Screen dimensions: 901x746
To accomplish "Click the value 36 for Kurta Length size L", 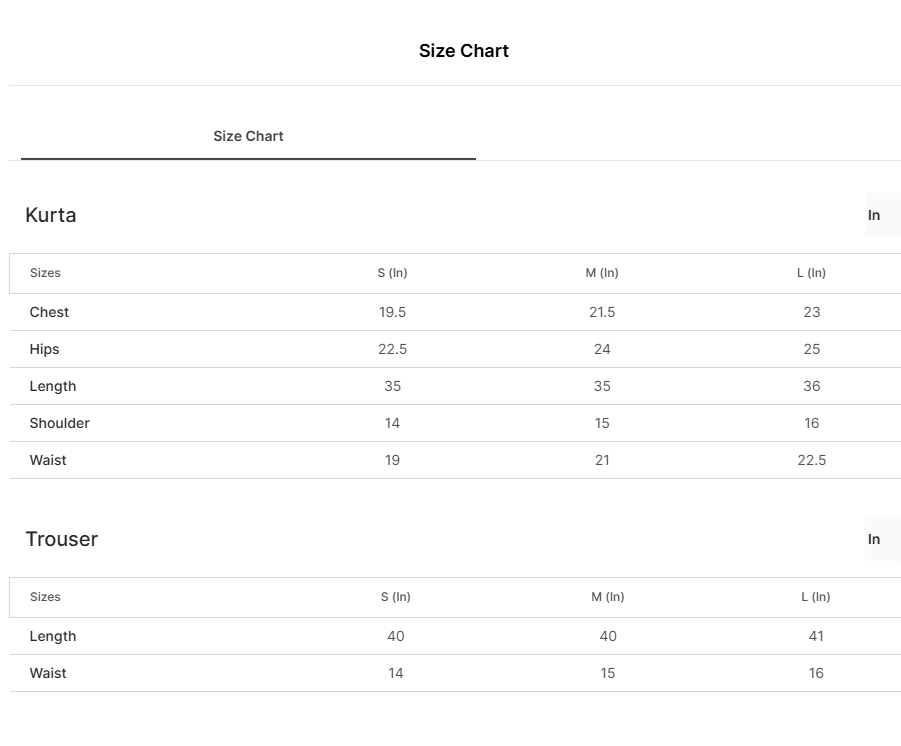I will coord(811,386).
